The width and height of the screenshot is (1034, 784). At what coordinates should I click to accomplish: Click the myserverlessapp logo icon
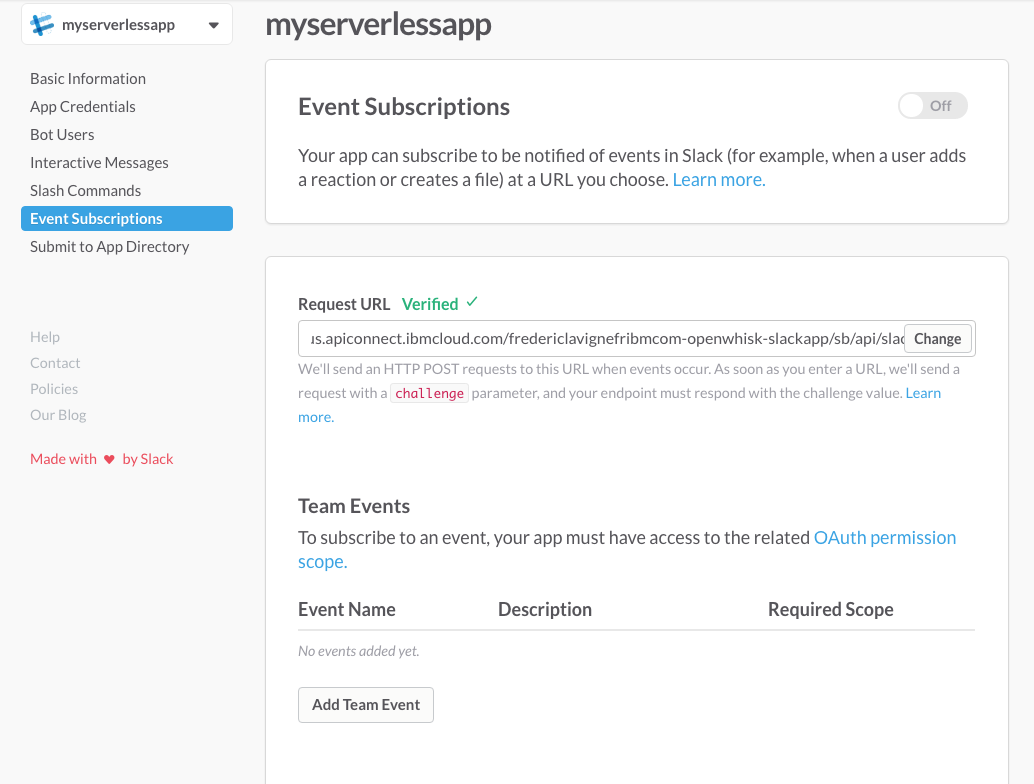(42, 25)
